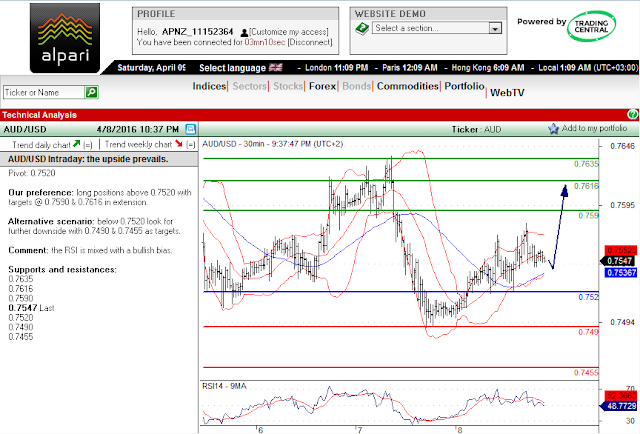
Task: Open the Bonds tab
Action: (357, 86)
